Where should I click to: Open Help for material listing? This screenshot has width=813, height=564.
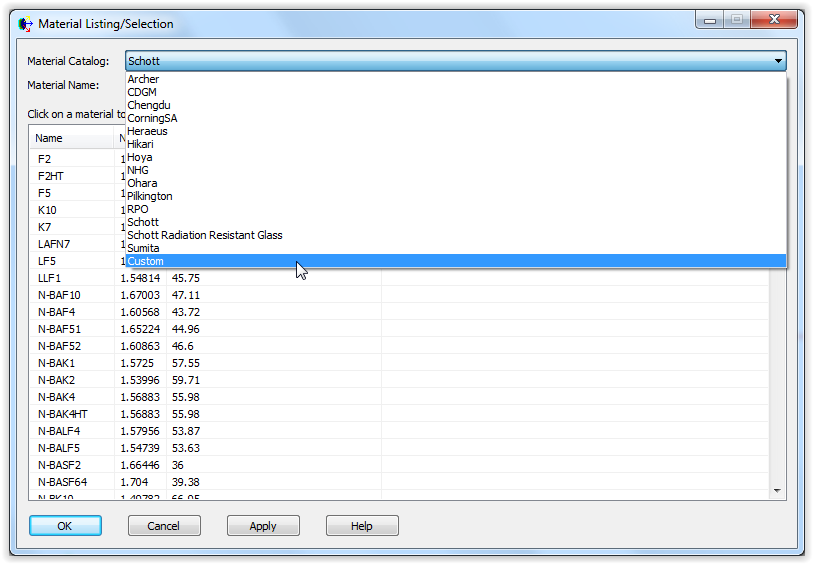tap(362, 526)
